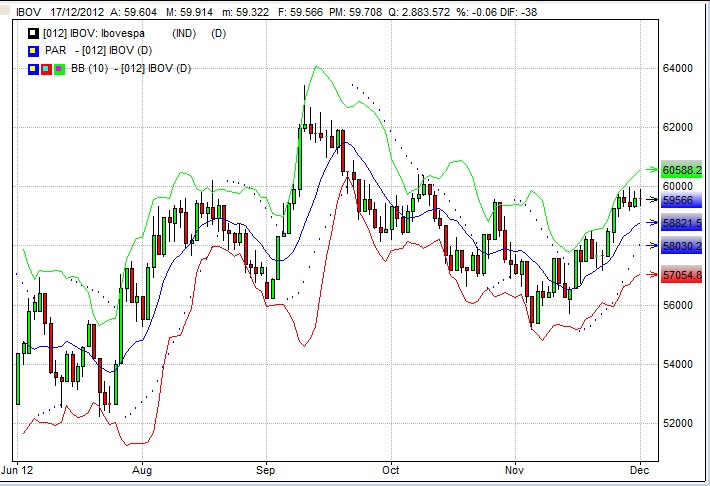Screen dimensions: 710x486
Task: Click the blue PAR indicator legend icon
Action: (32, 50)
